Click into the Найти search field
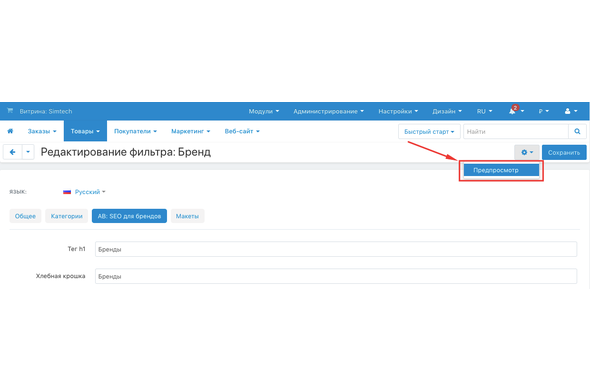 tap(515, 131)
